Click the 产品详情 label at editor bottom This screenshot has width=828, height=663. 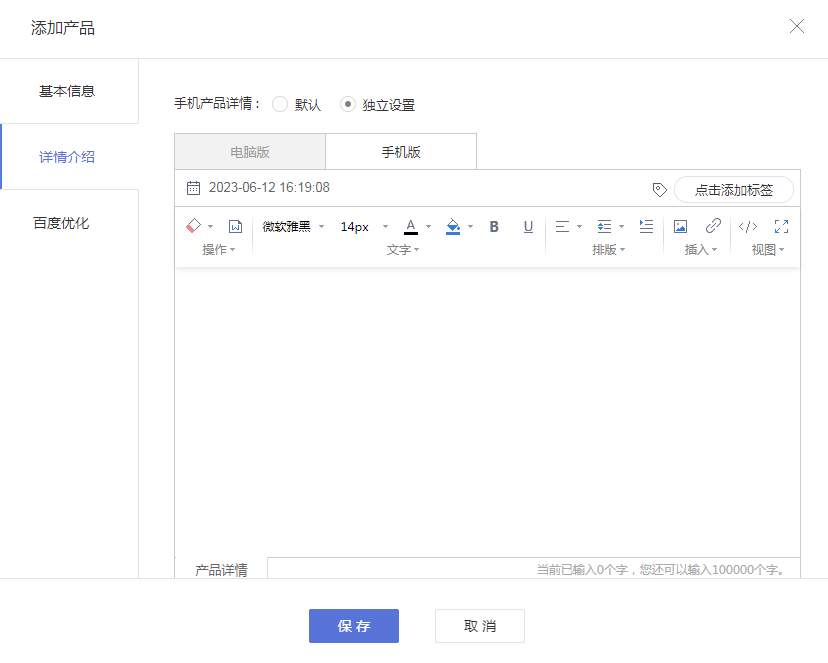221,570
